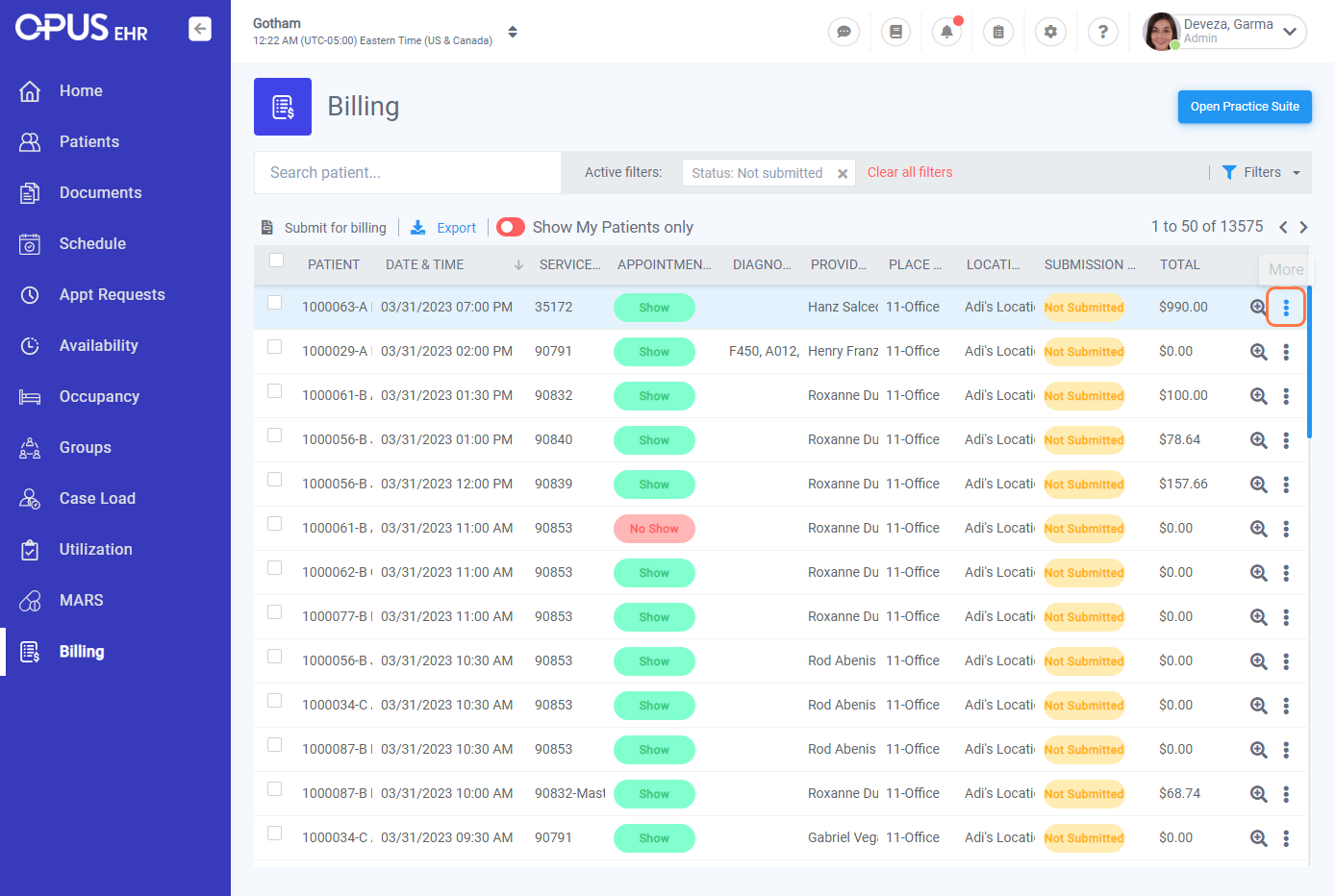Tick the checkbox for the 12:00 PM row
The width and height of the screenshot is (1335, 896).
point(275,480)
